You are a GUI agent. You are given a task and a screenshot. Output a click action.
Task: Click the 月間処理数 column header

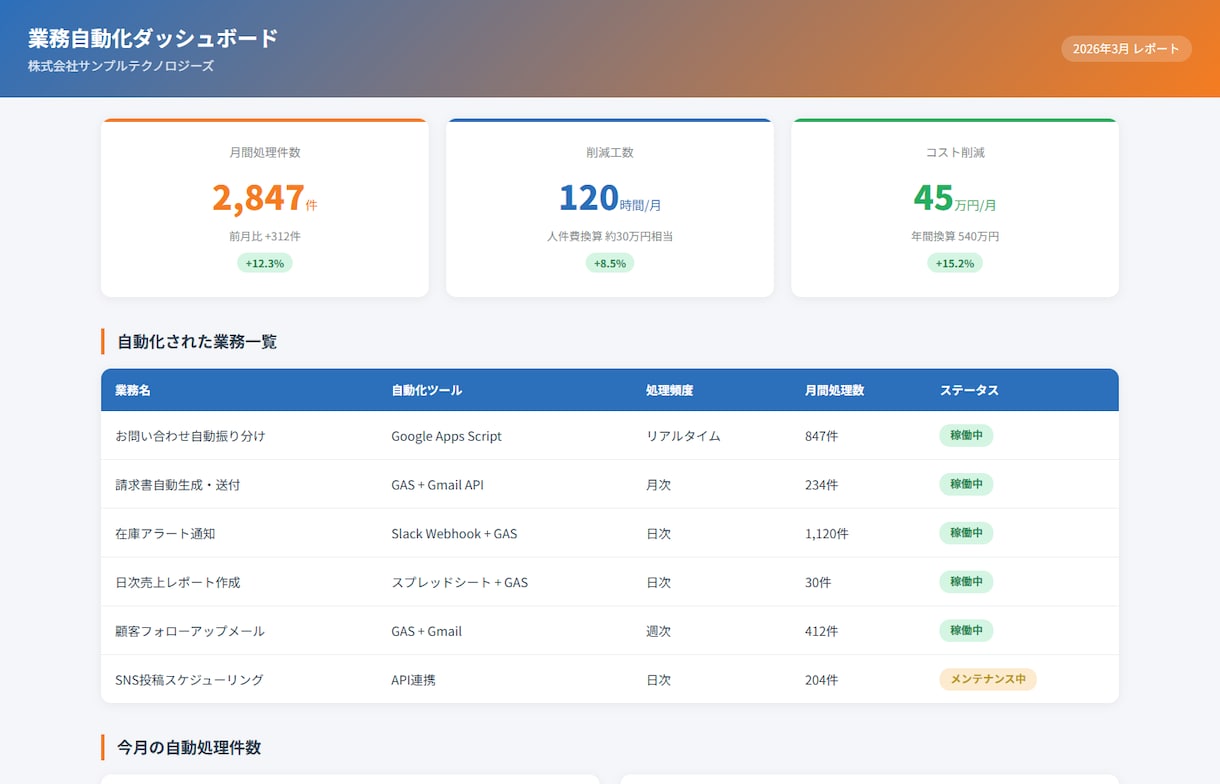click(835, 390)
